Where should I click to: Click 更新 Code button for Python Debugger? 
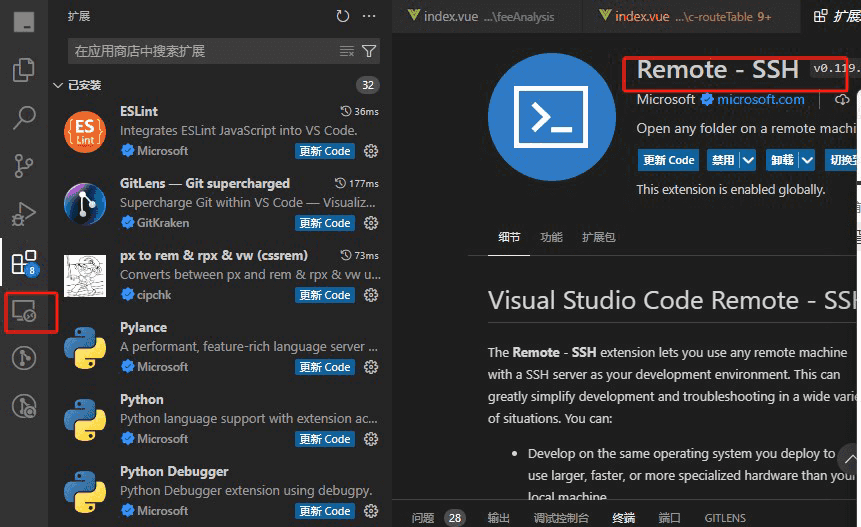[x=325, y=511]
